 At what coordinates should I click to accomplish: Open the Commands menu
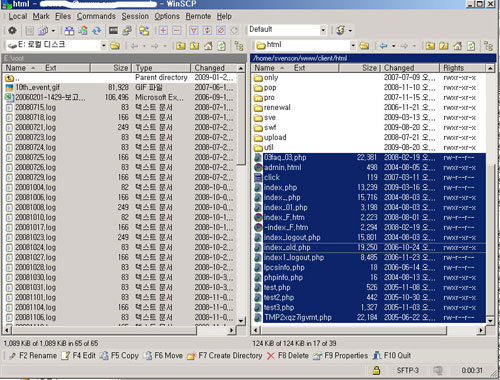tap(96, 16)
